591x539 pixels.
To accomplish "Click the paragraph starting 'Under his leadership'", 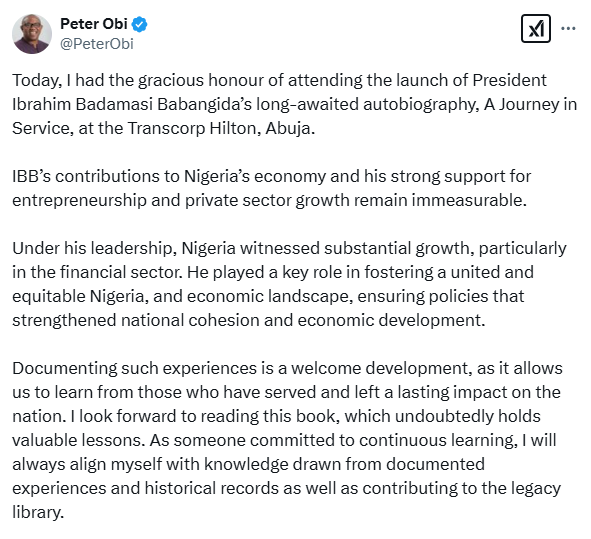I will coord(289,284).
